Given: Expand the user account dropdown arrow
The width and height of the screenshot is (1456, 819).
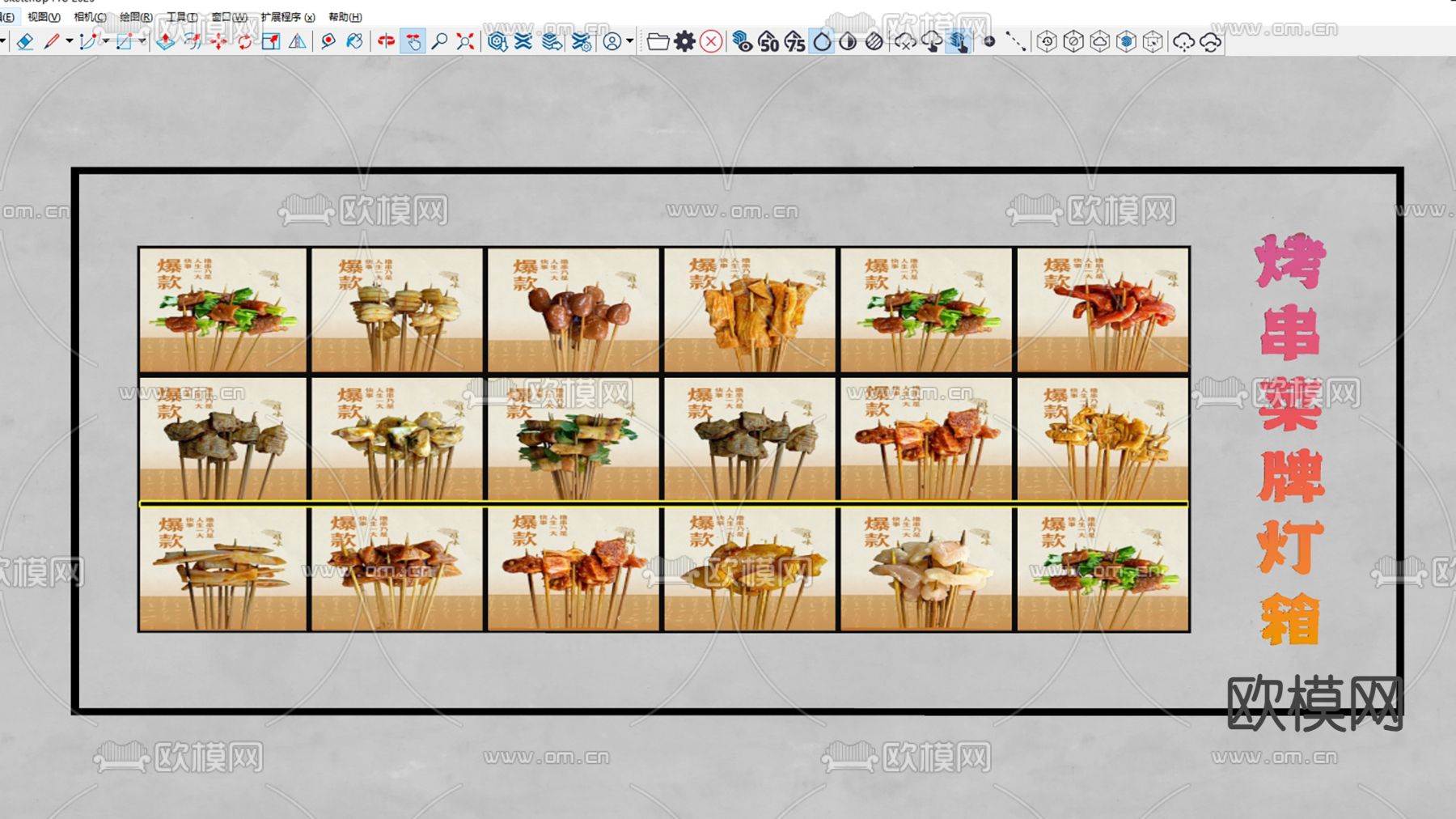Looking at the screenshot, I should pos(629,41).
